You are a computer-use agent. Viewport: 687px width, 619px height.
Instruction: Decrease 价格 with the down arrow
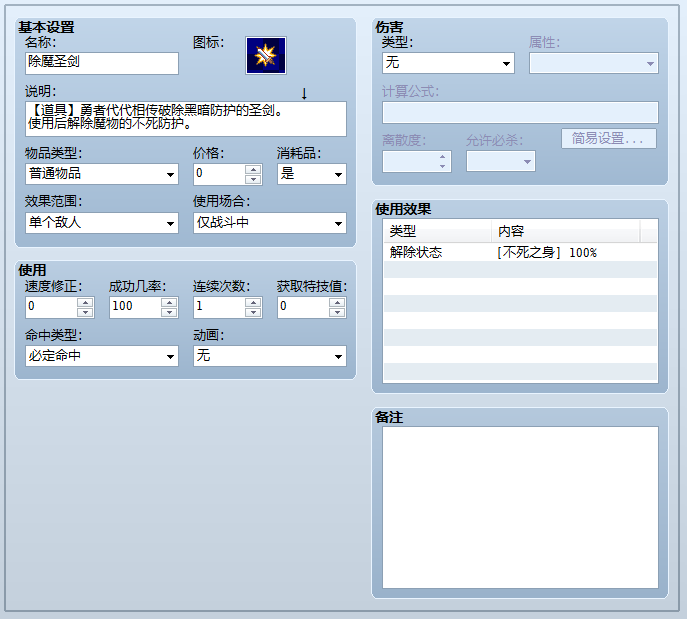pos(253,179)
